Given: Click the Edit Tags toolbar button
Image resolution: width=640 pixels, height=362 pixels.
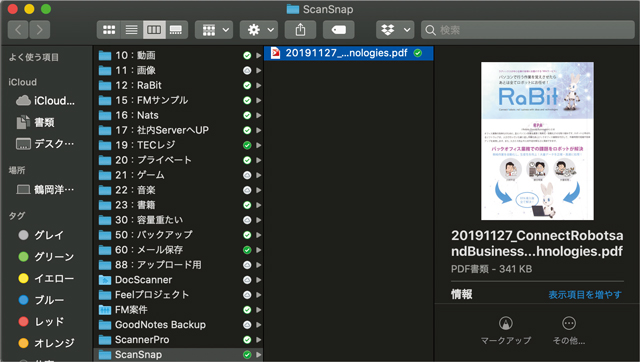Looking at the screenshot, I should click(338, 30).
